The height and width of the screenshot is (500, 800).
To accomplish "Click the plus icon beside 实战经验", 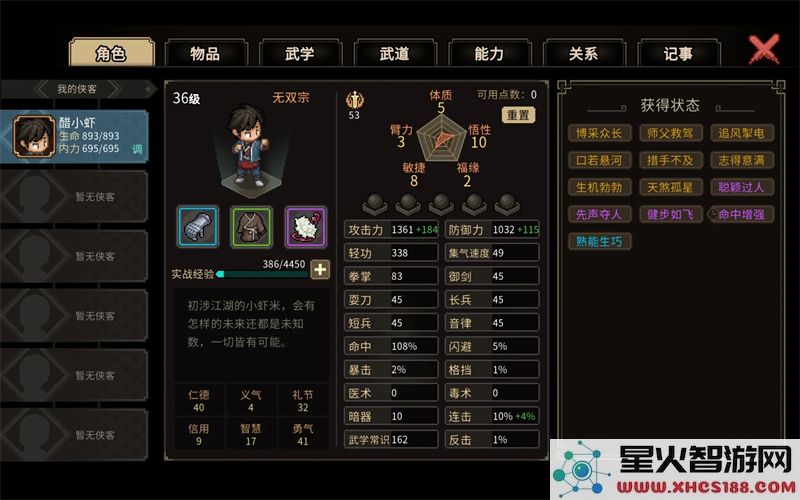I will pos(320,269).
